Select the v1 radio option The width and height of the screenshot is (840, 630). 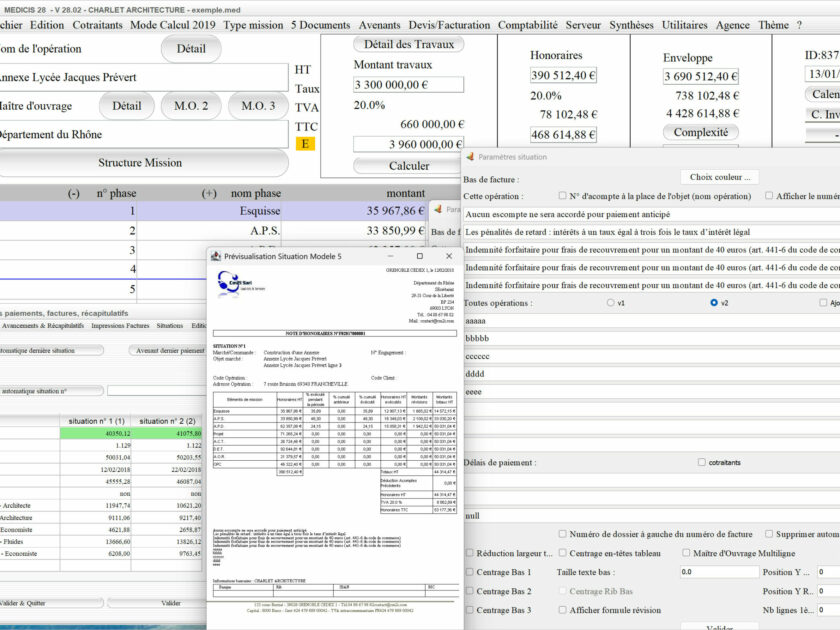point(610,303)
